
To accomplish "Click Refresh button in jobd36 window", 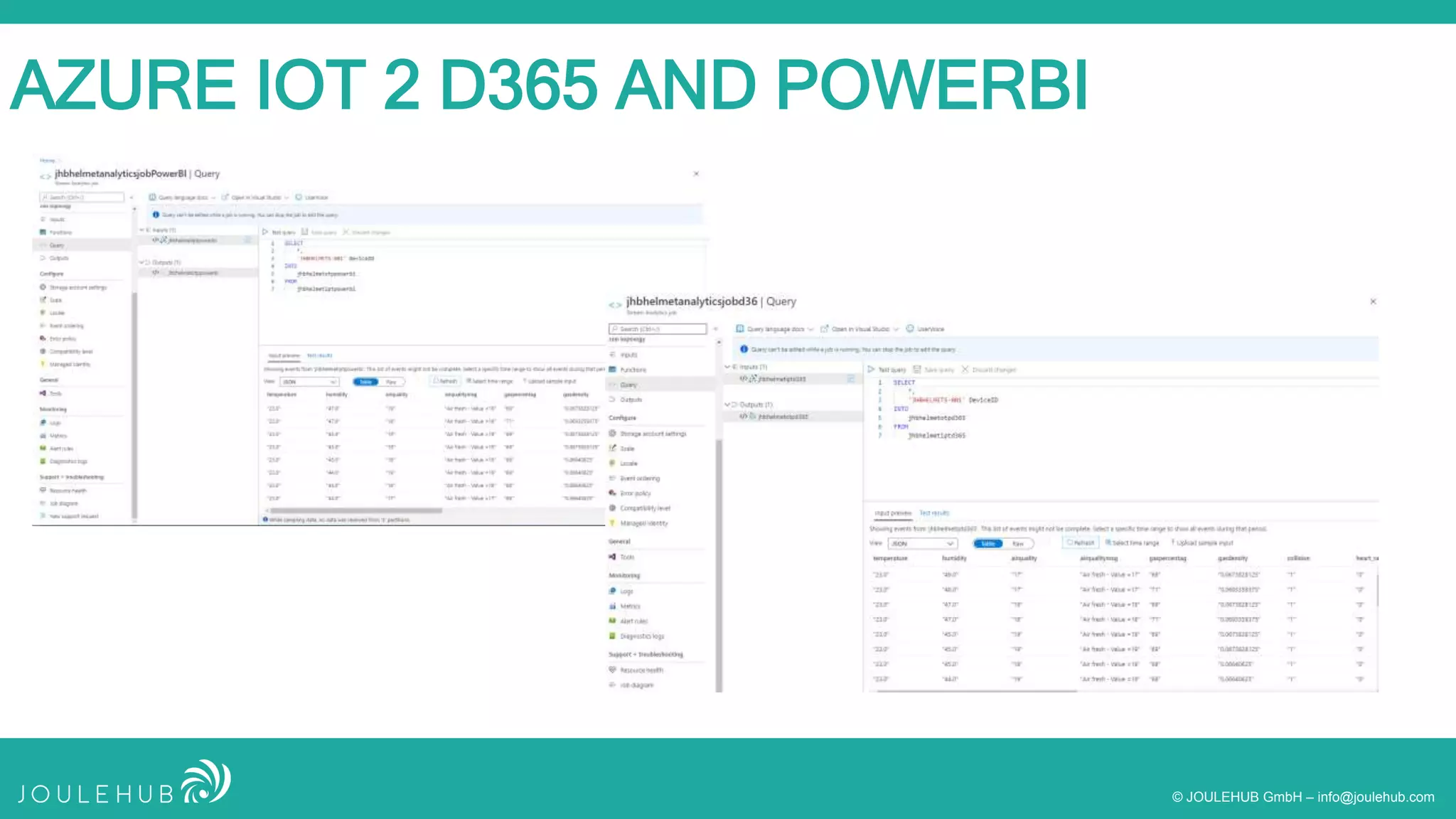I will 1081,543.
